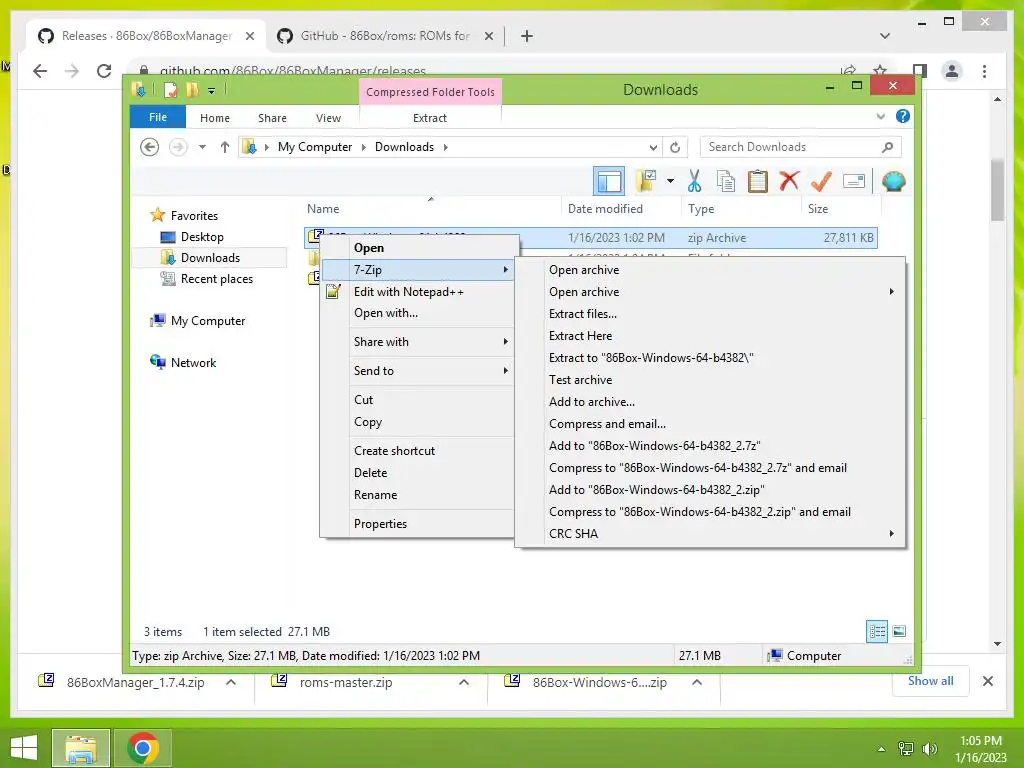Select Desktop in Favorites sidebar
The height and width of the screenshot is (768, 1024).
pyautogui.click(x=202, y=236)
